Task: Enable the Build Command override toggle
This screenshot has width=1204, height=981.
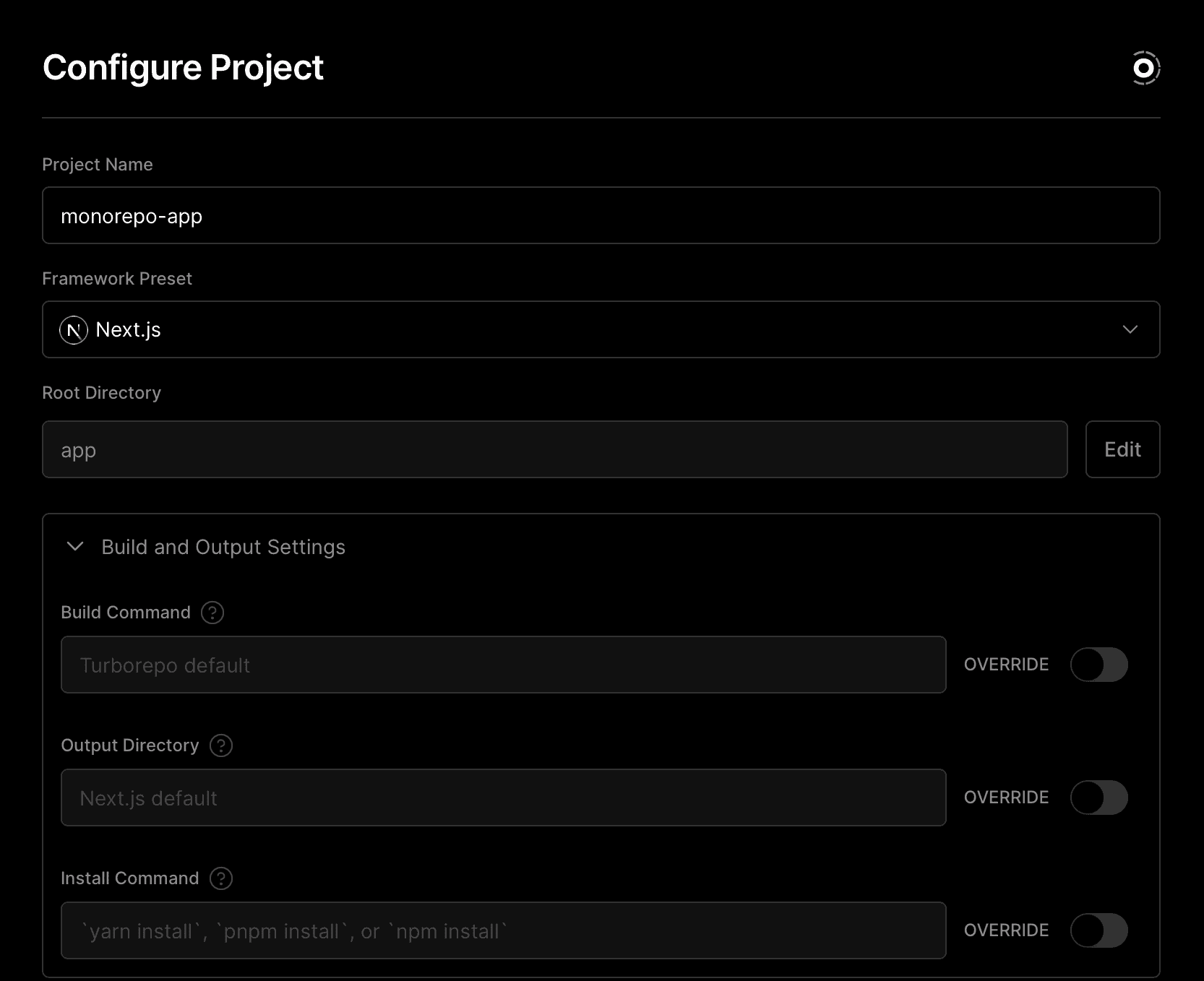Action: pyautogui.click(x=1099, y=665)
